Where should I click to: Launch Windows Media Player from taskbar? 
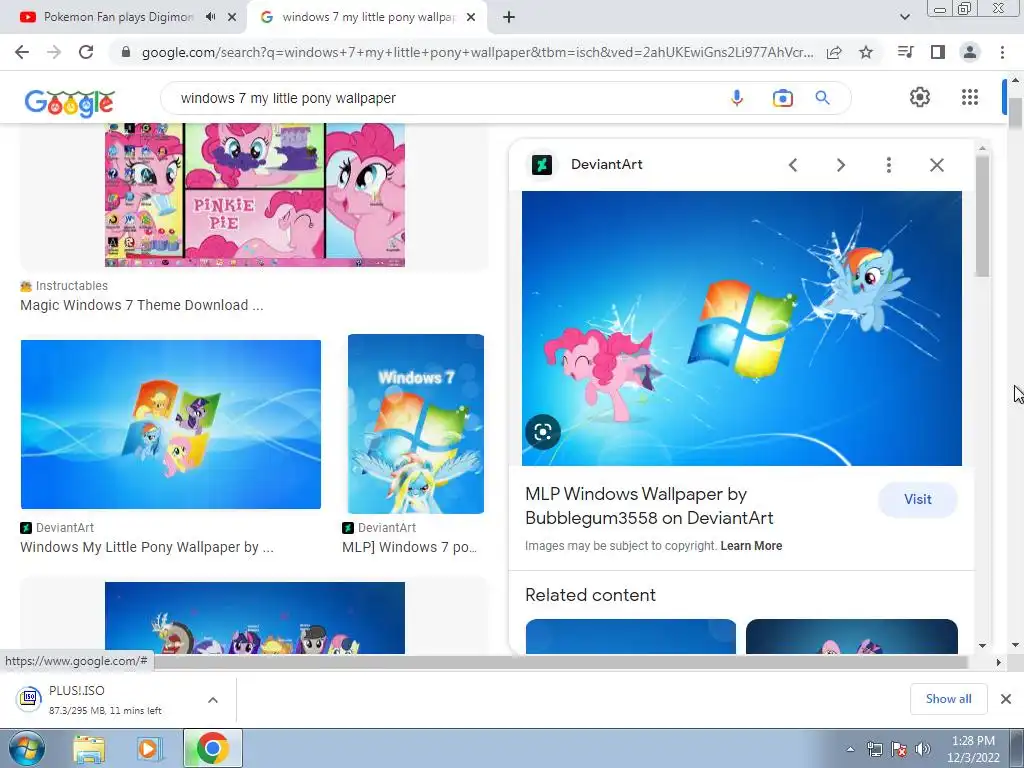pyautogui.click(x=149, y=749)
